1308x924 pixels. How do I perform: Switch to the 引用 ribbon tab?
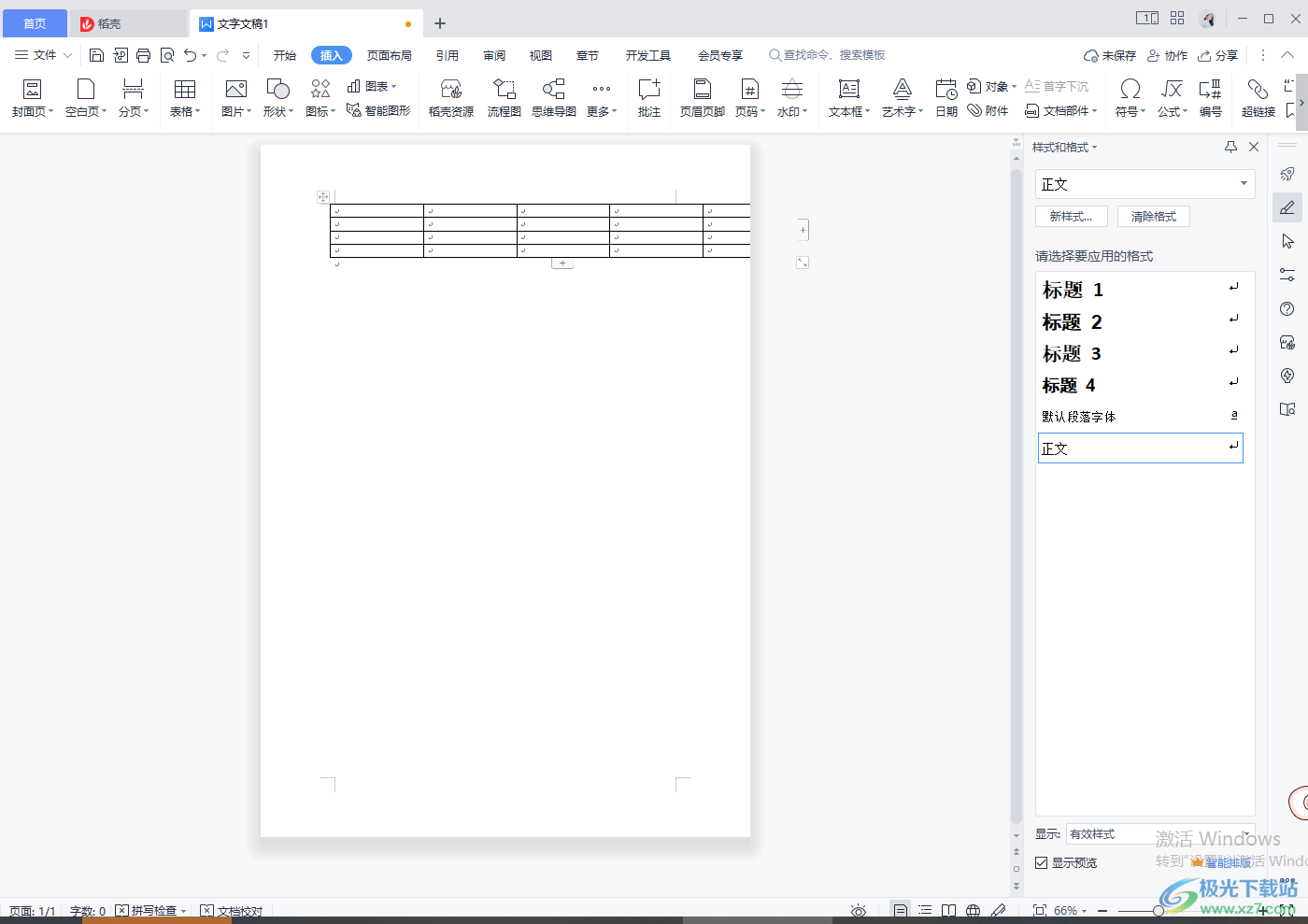click(448, 55)
